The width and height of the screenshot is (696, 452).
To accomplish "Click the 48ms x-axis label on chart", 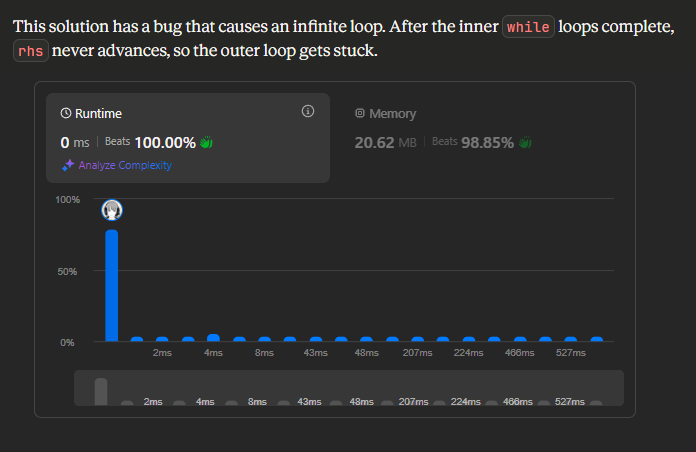I will (367, 353).
